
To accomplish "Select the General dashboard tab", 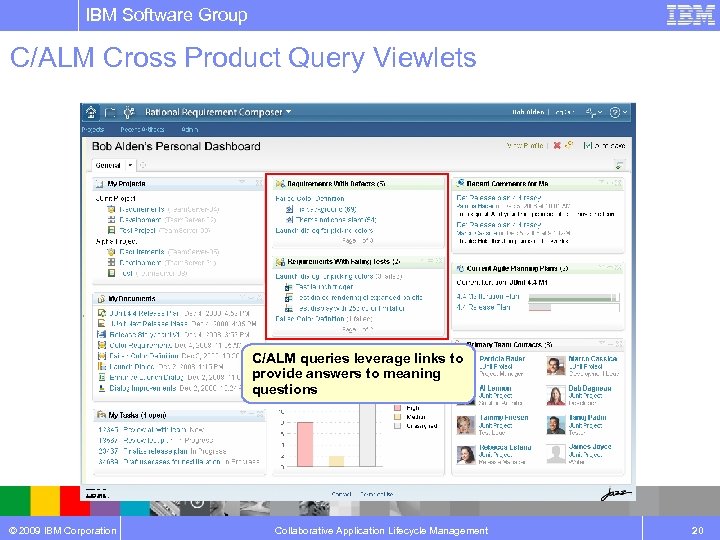I will coord(108,165).
